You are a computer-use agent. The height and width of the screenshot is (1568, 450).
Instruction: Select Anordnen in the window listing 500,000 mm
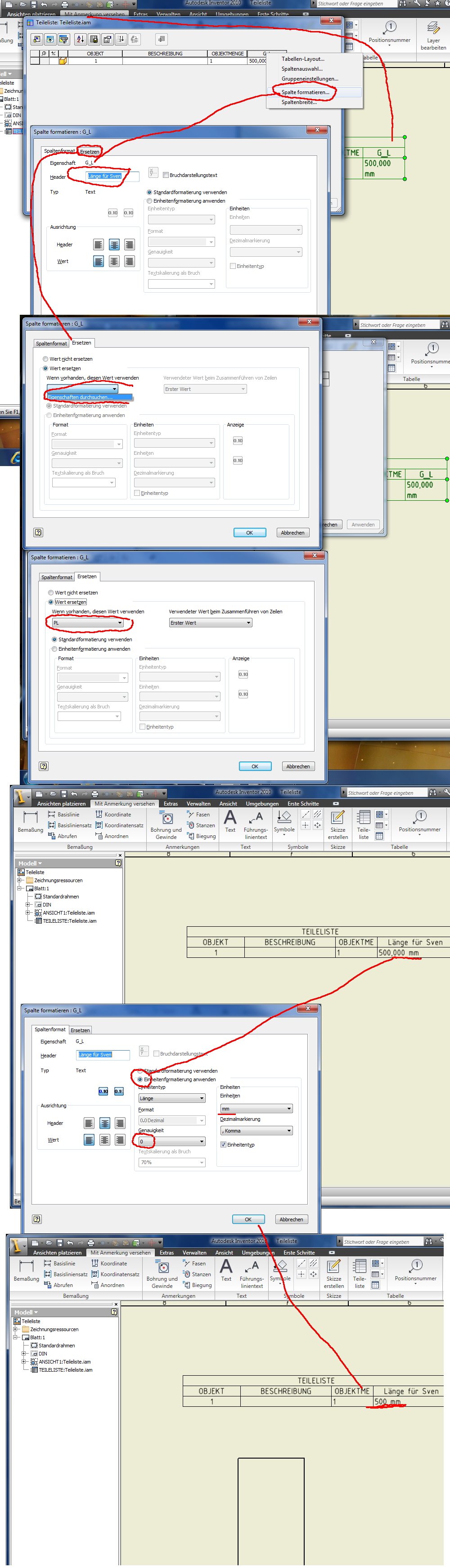[x=112, y=836]
